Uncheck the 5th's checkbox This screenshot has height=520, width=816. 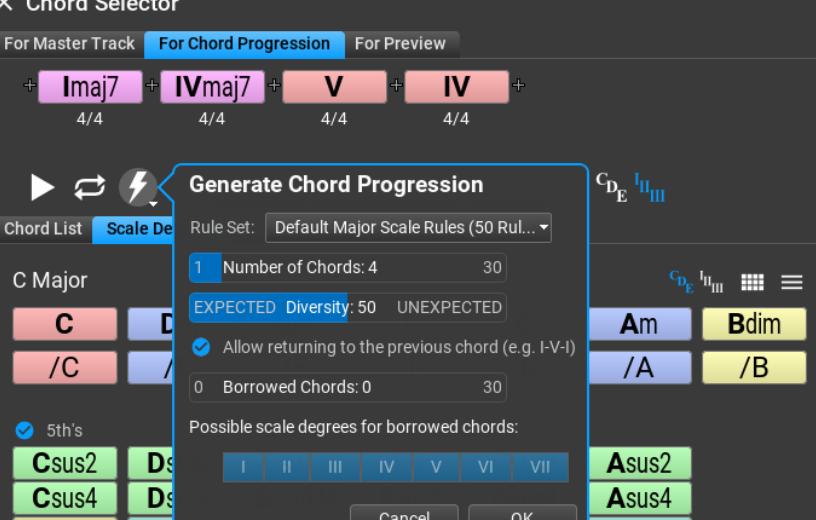25,431
